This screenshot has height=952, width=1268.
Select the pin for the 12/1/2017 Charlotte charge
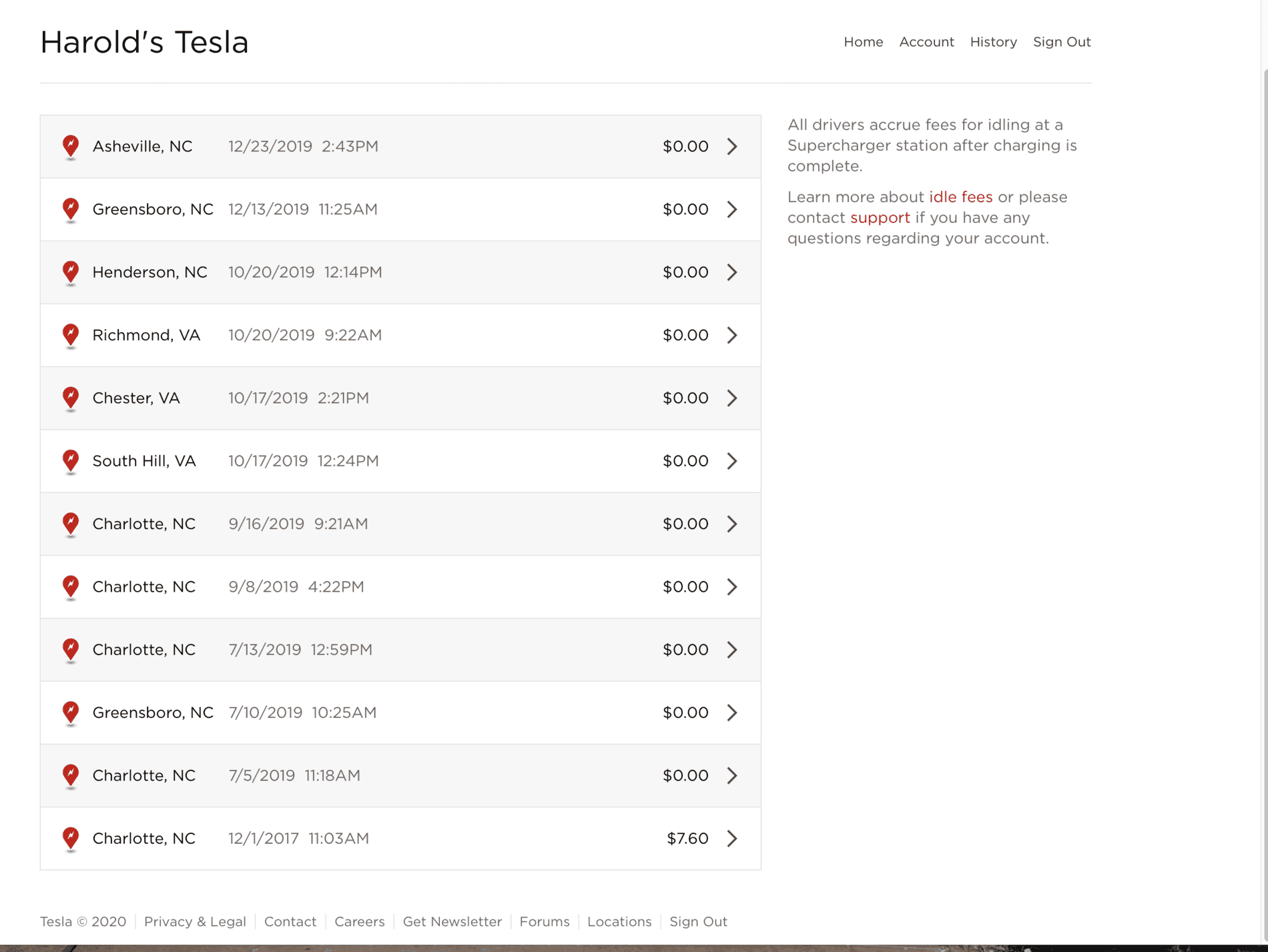(x=70, y=838)
